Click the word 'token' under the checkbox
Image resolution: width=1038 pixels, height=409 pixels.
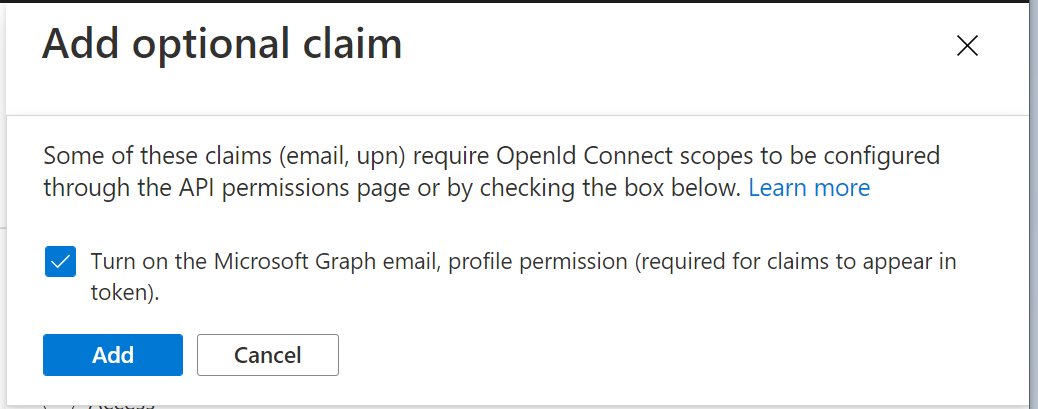pos(122,294)
